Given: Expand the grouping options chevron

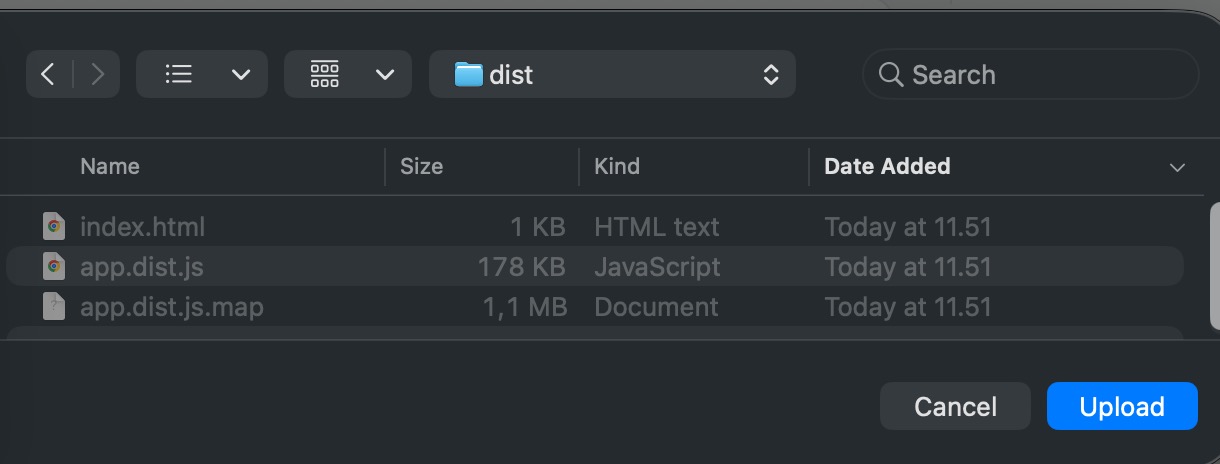Looking at the screenshot, I should (386, 74).
